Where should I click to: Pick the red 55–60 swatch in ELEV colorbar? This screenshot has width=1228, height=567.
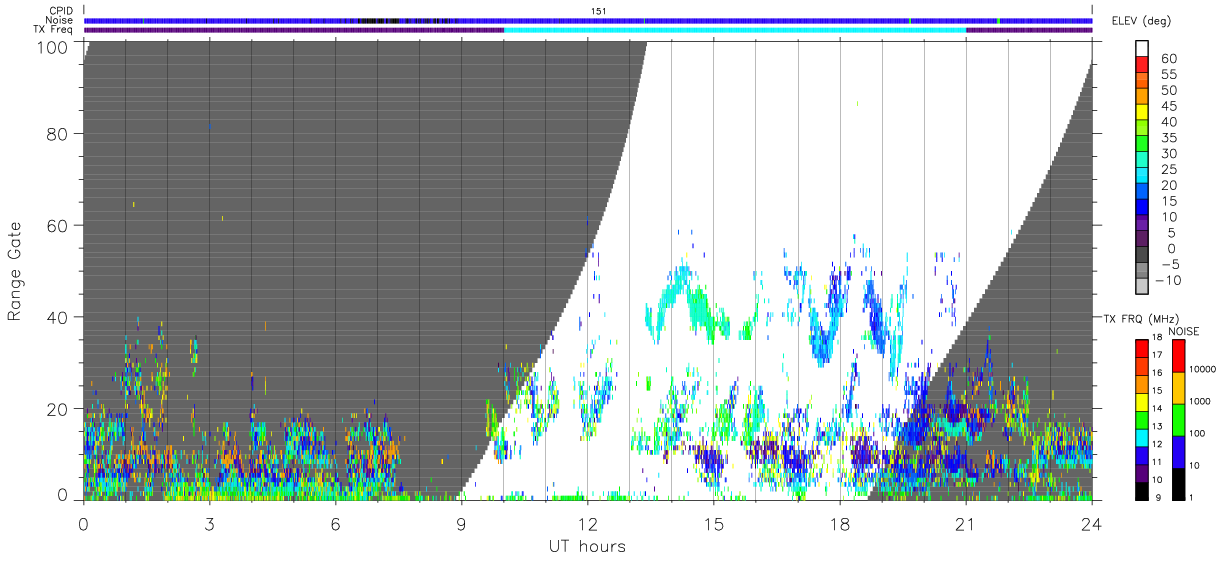(x=1143, y=66)
